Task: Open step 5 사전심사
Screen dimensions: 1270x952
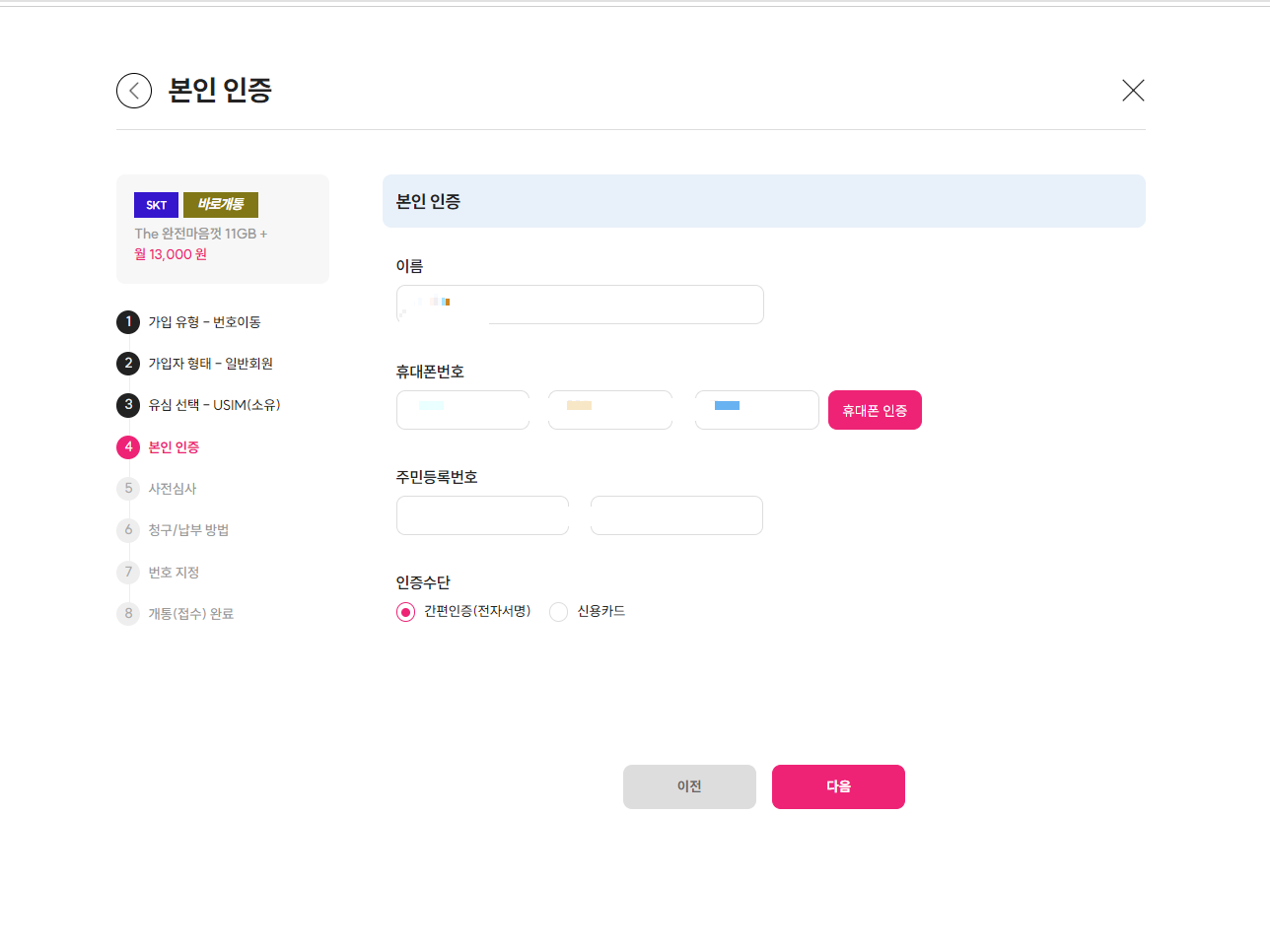Action: pos(128,488)
